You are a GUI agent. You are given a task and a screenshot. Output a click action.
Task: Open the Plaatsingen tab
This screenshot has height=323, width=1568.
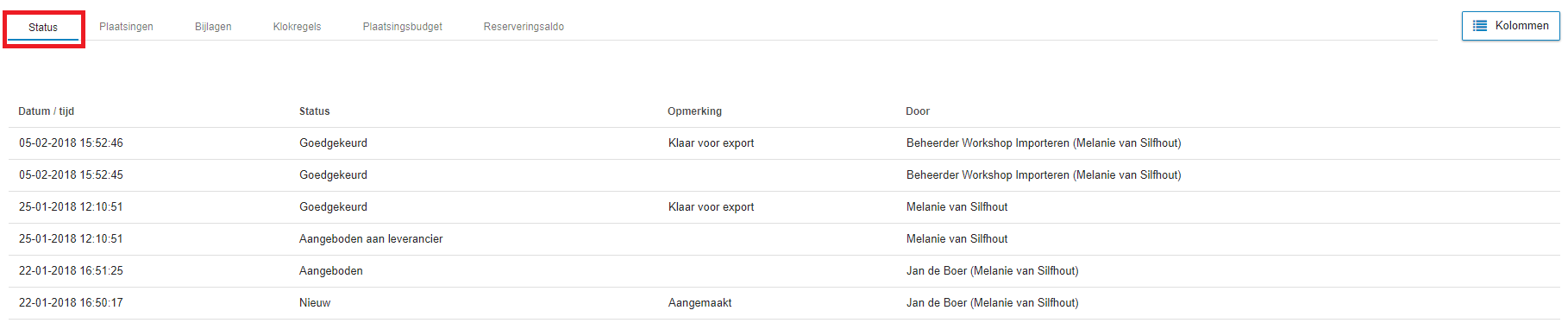click(126, 27)
